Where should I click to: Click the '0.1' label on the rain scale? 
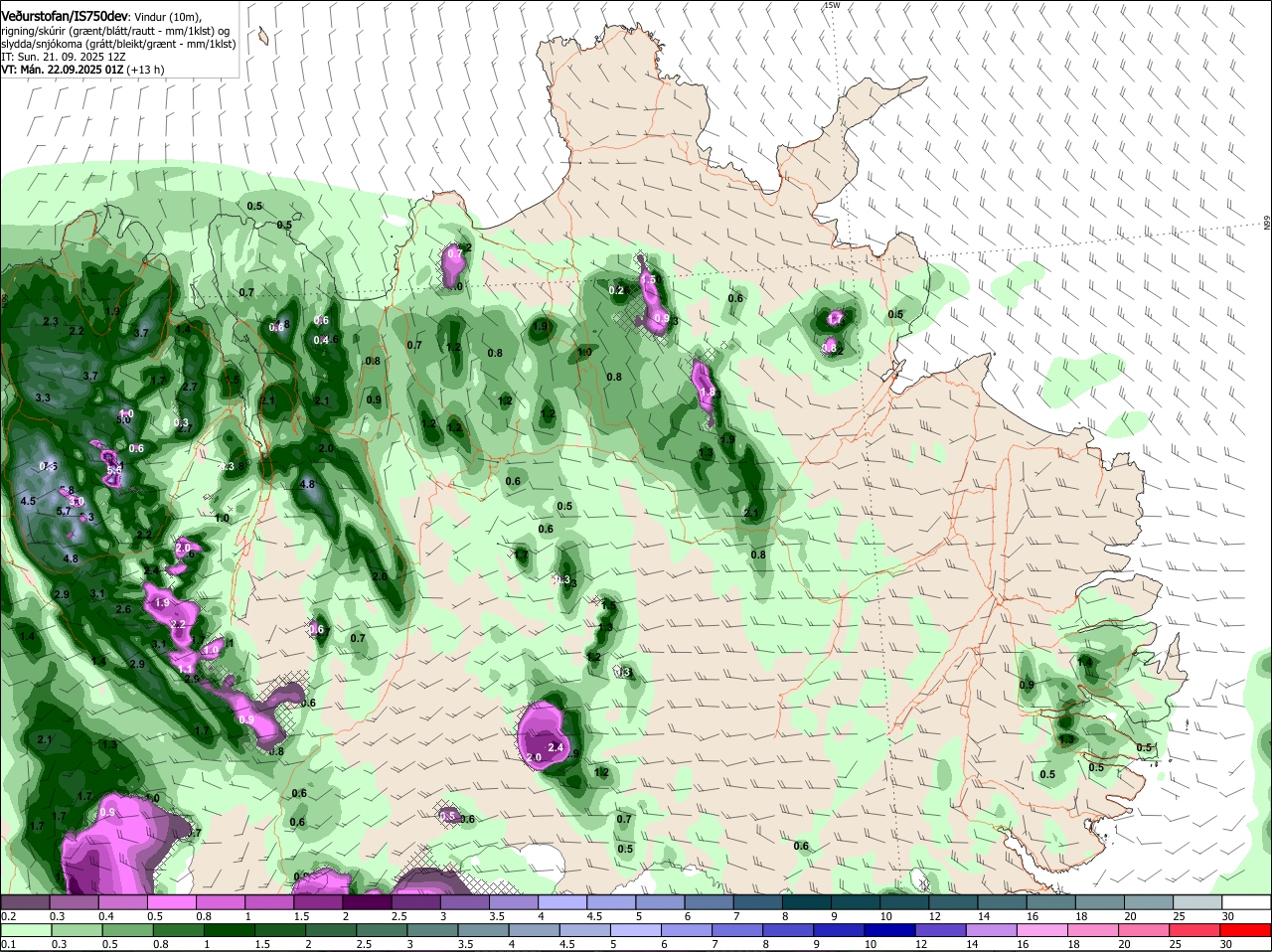[8, 944]
